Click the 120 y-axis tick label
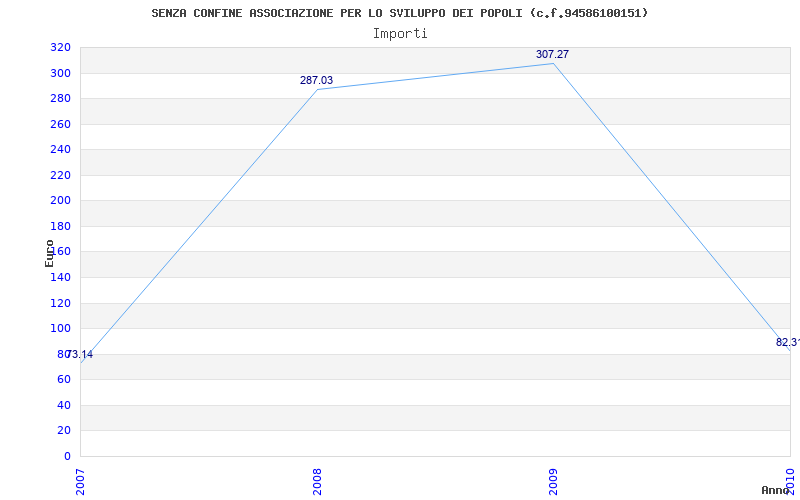The height and width of the screenshot is (500, 800). [60, 303]
